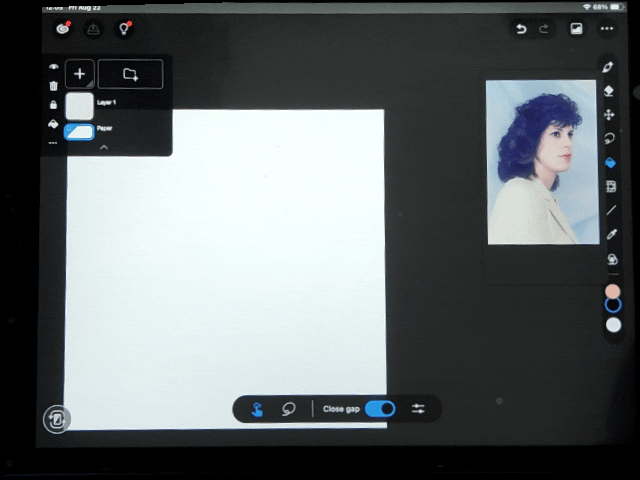Screen dimensions: 640x480
Task: Toggle the Close gap switch
Action: click(380, 409)
